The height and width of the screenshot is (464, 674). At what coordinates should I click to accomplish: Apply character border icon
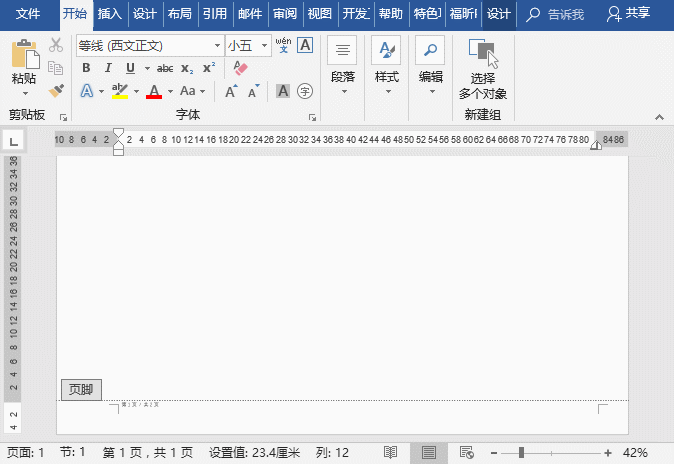[x=305, y=45]
